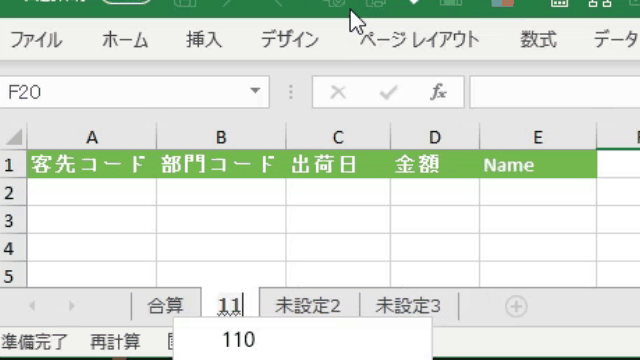Click the Select All corner triangle
The width and height of the screenshot is (640, 360).
(14, 137)
